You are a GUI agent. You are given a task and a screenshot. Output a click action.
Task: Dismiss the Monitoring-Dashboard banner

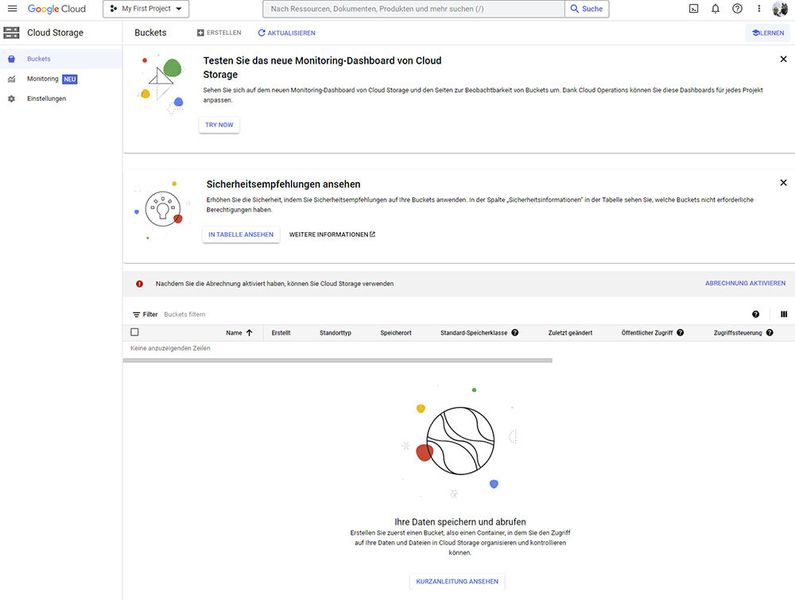(x=783, y=59)
